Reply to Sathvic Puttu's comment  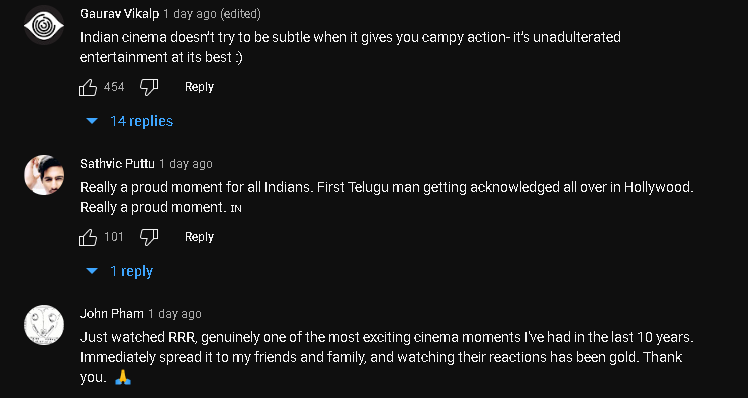coord(199,237)
